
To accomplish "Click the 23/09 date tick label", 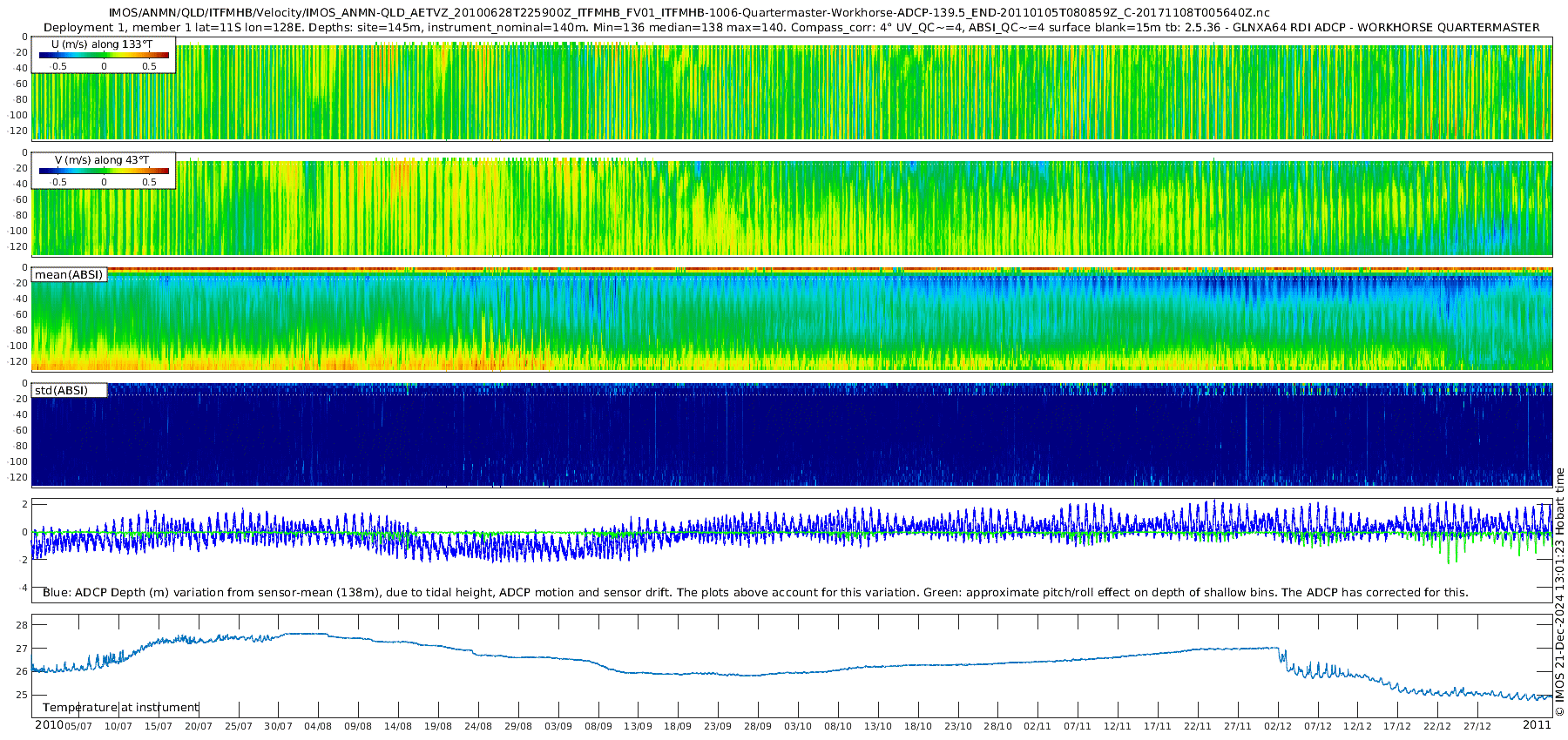I will click(x=718, y=726).
